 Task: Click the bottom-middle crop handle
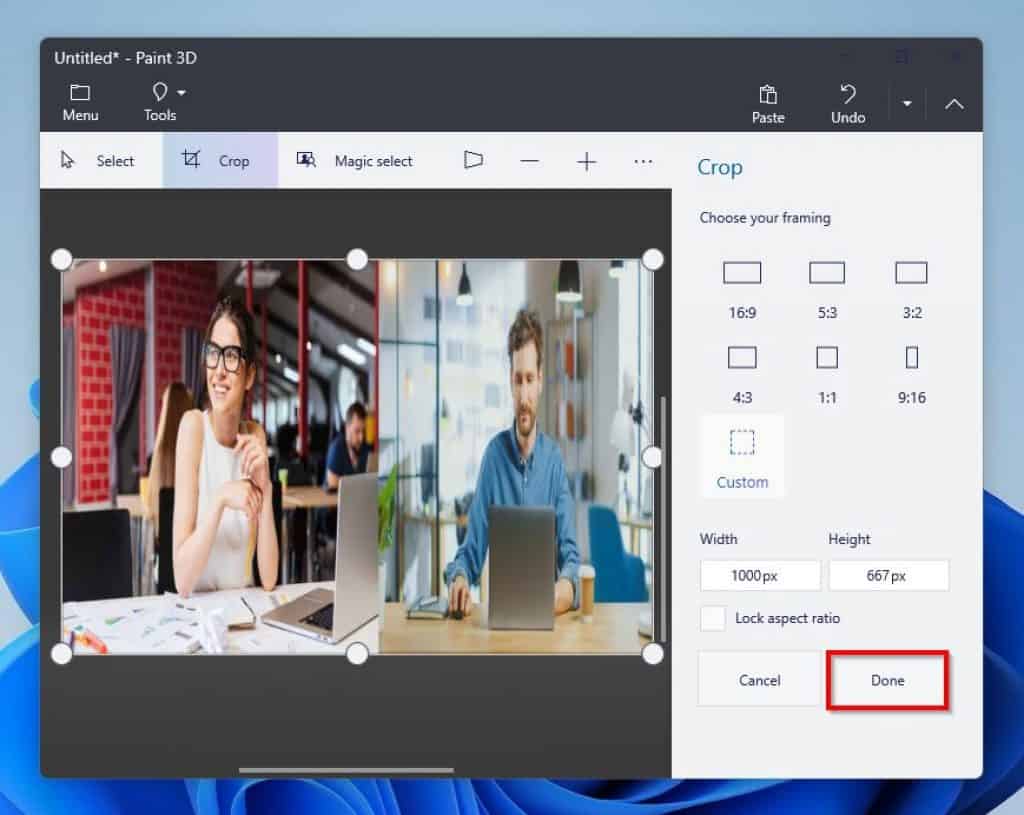tap(357, 654)
